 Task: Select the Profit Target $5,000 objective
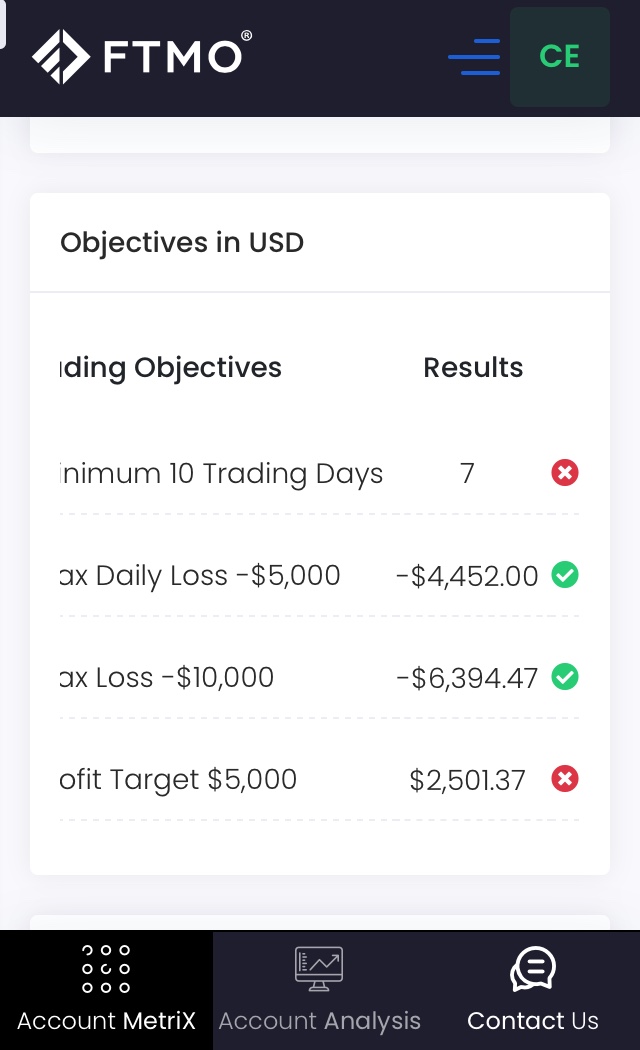(179, 779)
